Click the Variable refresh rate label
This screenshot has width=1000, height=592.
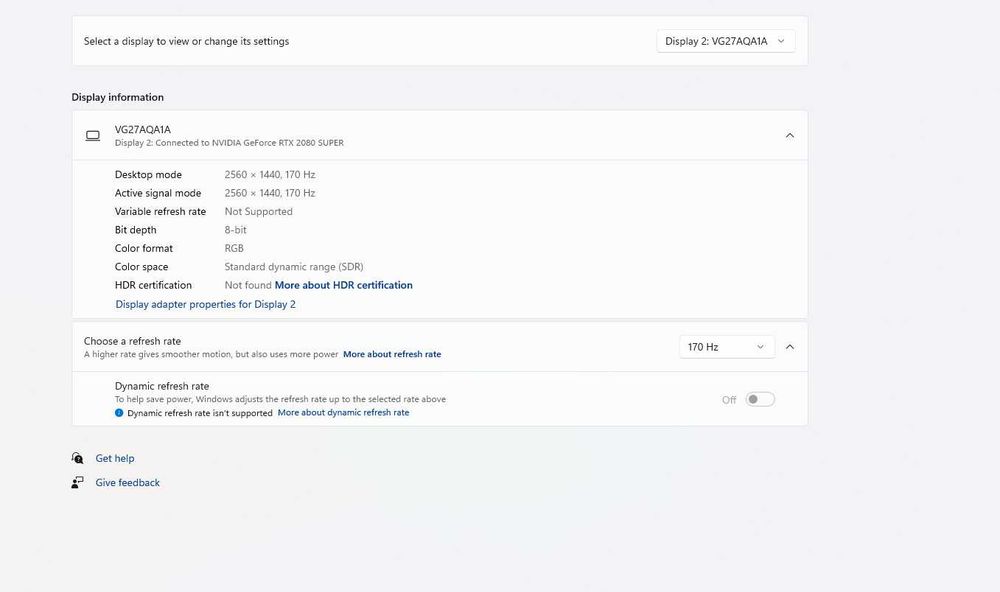[x=160, y=211]
